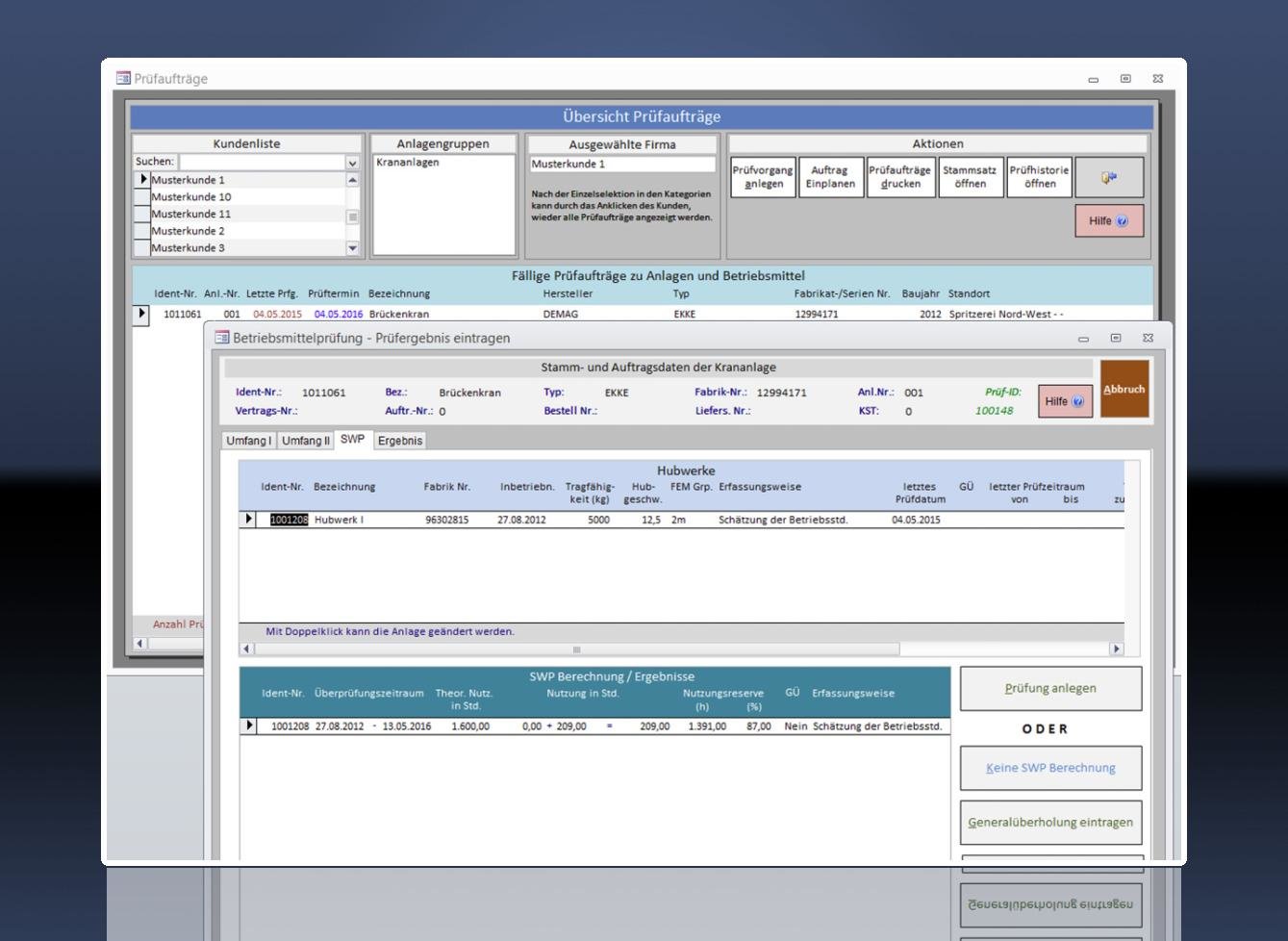Open Hilfe in the Betriebsmittelprüfung window
Image resolution: width=1288 pixels, height=941 pixels.
click(1065, 401)
